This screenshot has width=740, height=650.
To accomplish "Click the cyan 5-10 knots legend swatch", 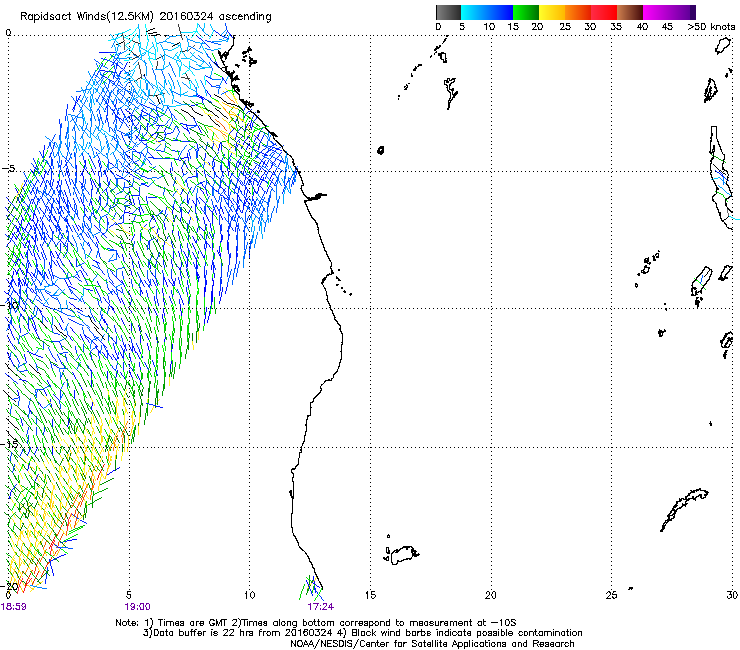I will point(474,12).
